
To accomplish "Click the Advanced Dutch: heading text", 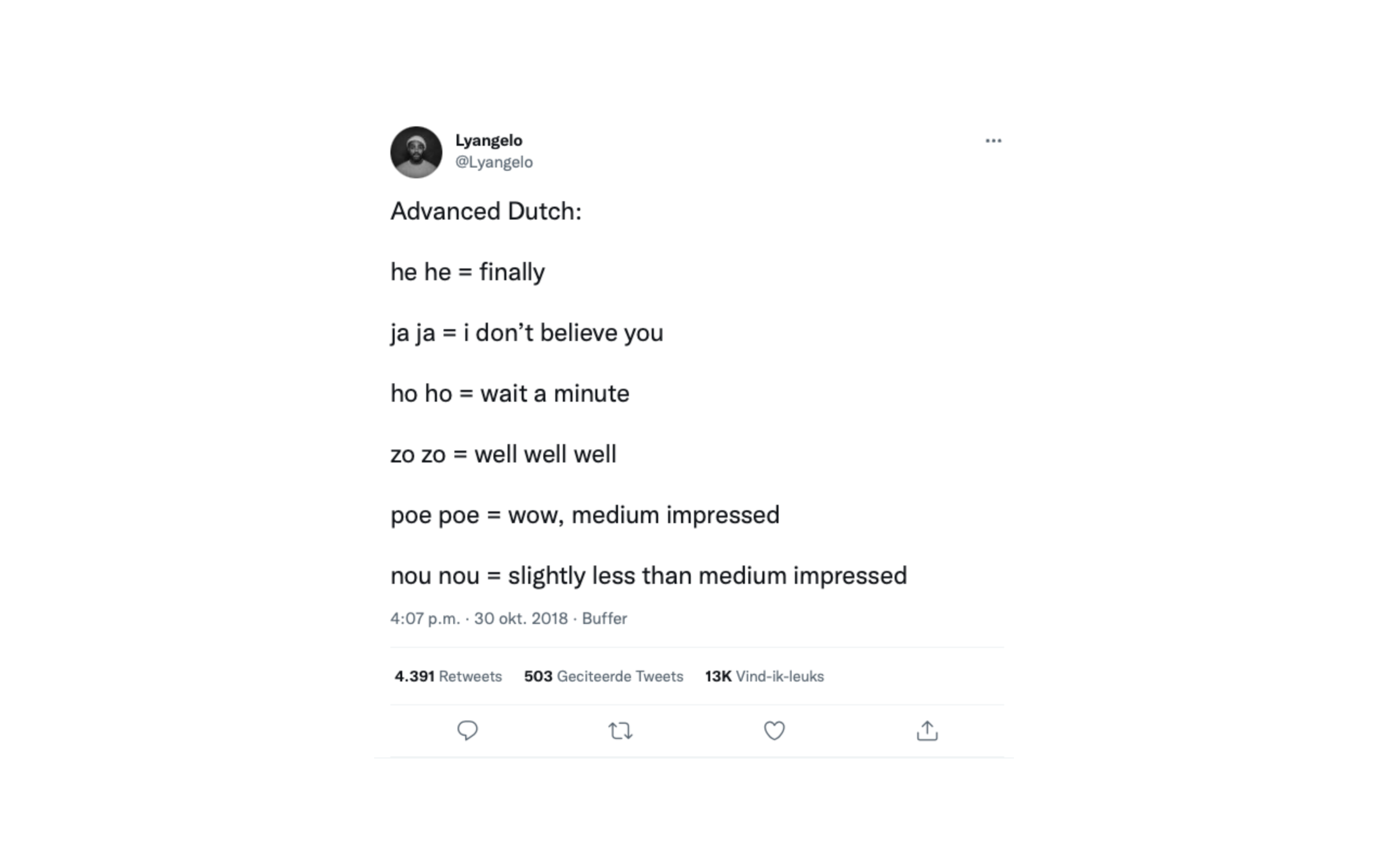I will coord(486,211).
